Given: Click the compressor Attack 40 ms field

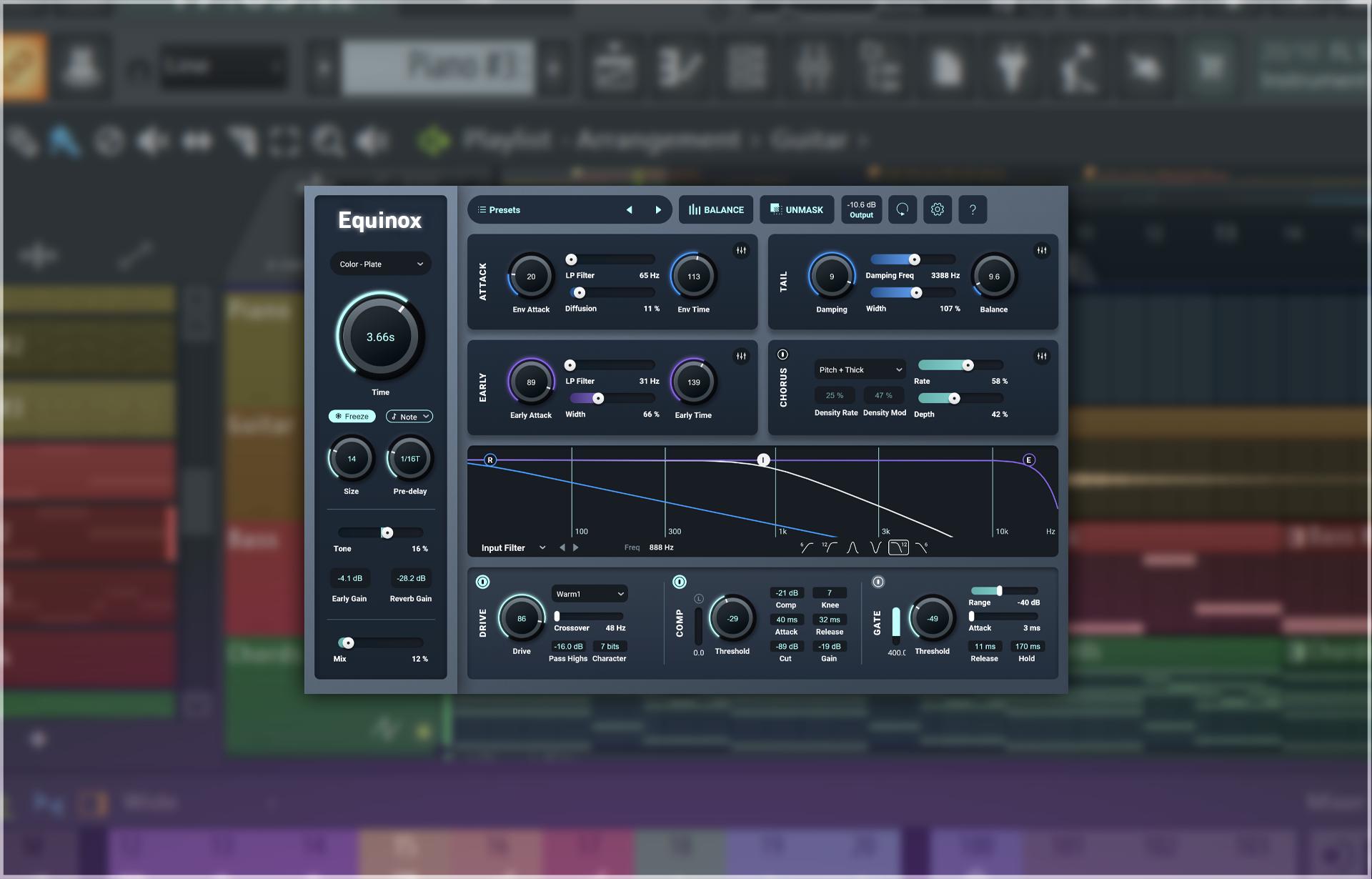Looking at the screenshot, I should click(x=787, y=620).
